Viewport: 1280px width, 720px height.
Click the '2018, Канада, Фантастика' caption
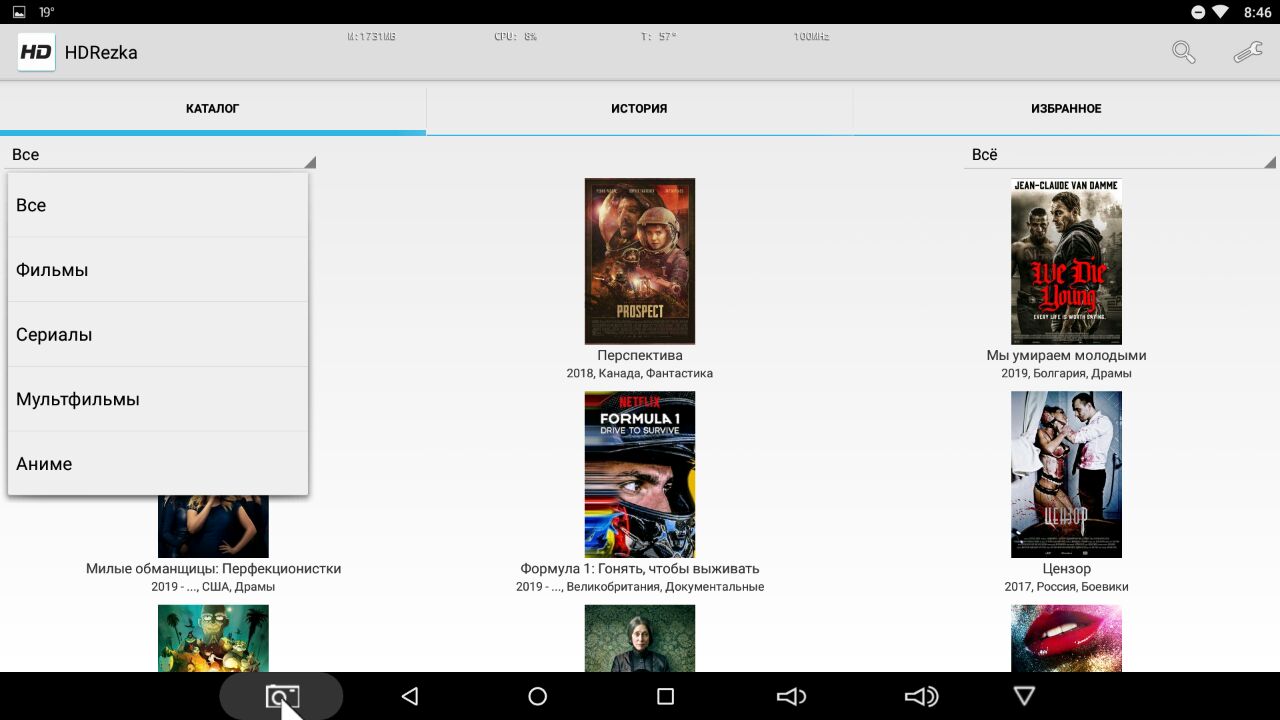tap(640, 373)
